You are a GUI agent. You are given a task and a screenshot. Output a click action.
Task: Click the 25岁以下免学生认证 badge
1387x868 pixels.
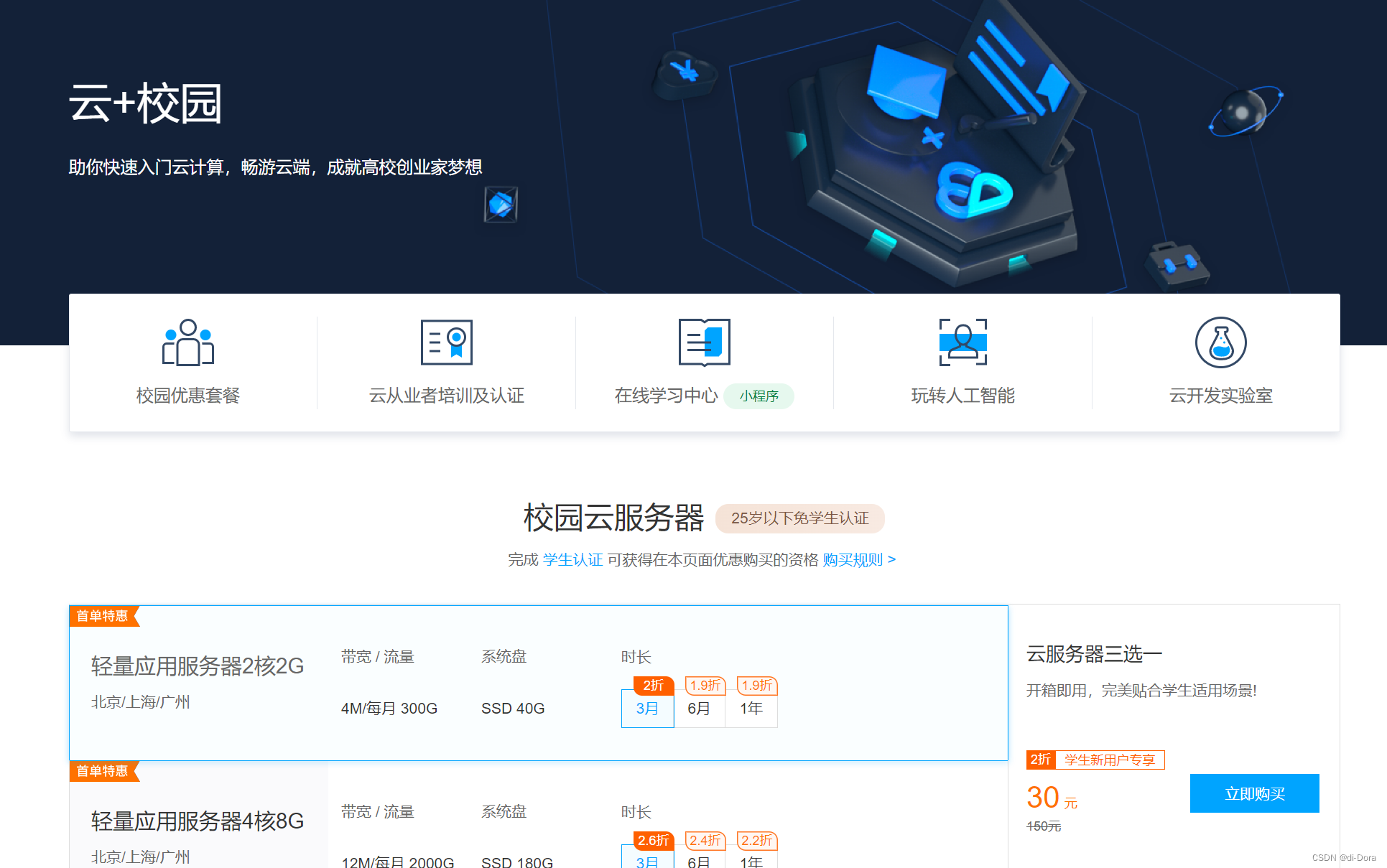pyautogui.click(x=799, y=518)
